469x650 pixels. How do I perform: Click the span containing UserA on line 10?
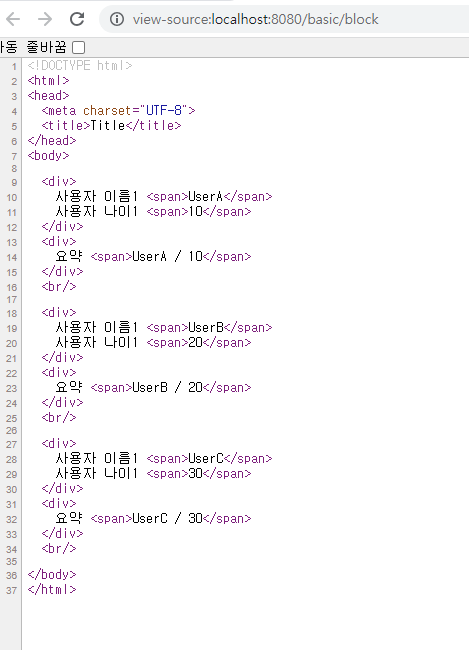(x=209, y=196)
